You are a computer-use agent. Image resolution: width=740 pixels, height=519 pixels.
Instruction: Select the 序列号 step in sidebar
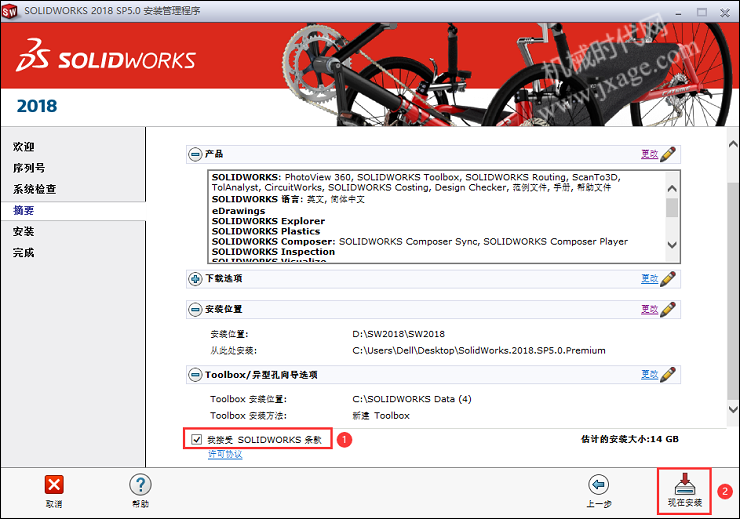tap(29, 168)
